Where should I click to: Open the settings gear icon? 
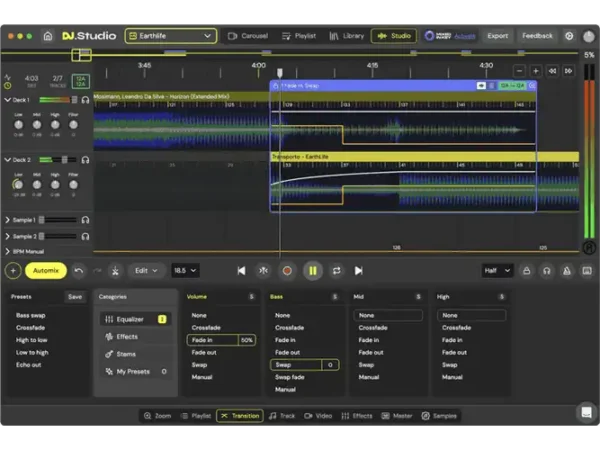tap(569, 36)
